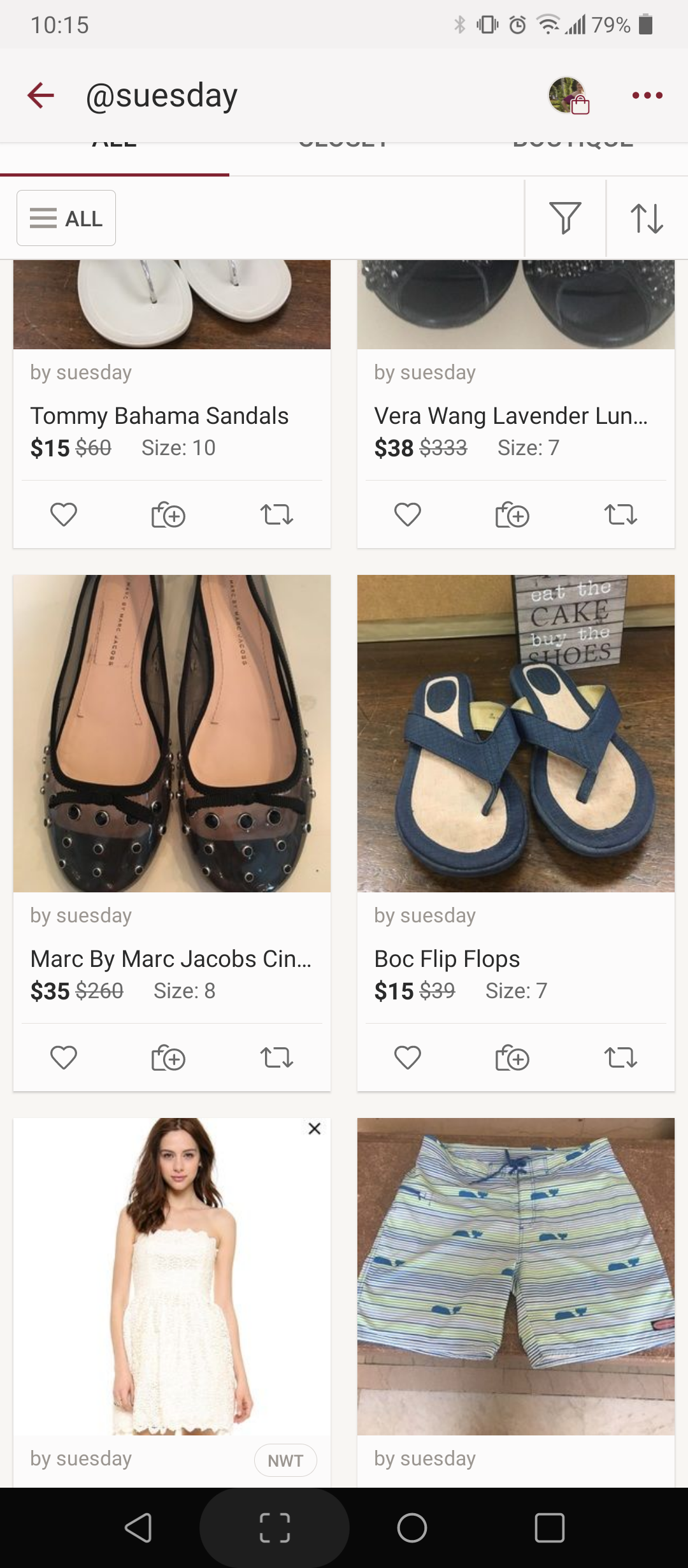
Task: Like the Tommy Bahama Sandals listing
Action: coord(64,514)
